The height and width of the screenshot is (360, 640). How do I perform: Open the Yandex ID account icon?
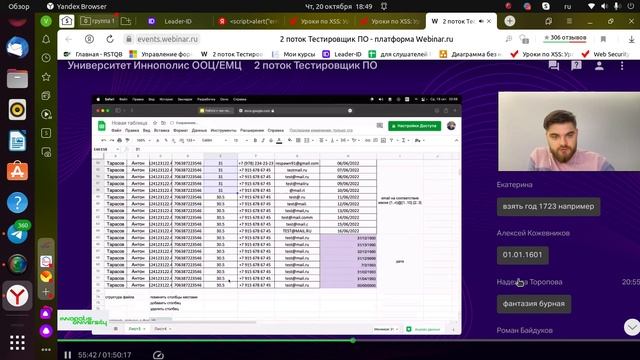tap(89, 39)
